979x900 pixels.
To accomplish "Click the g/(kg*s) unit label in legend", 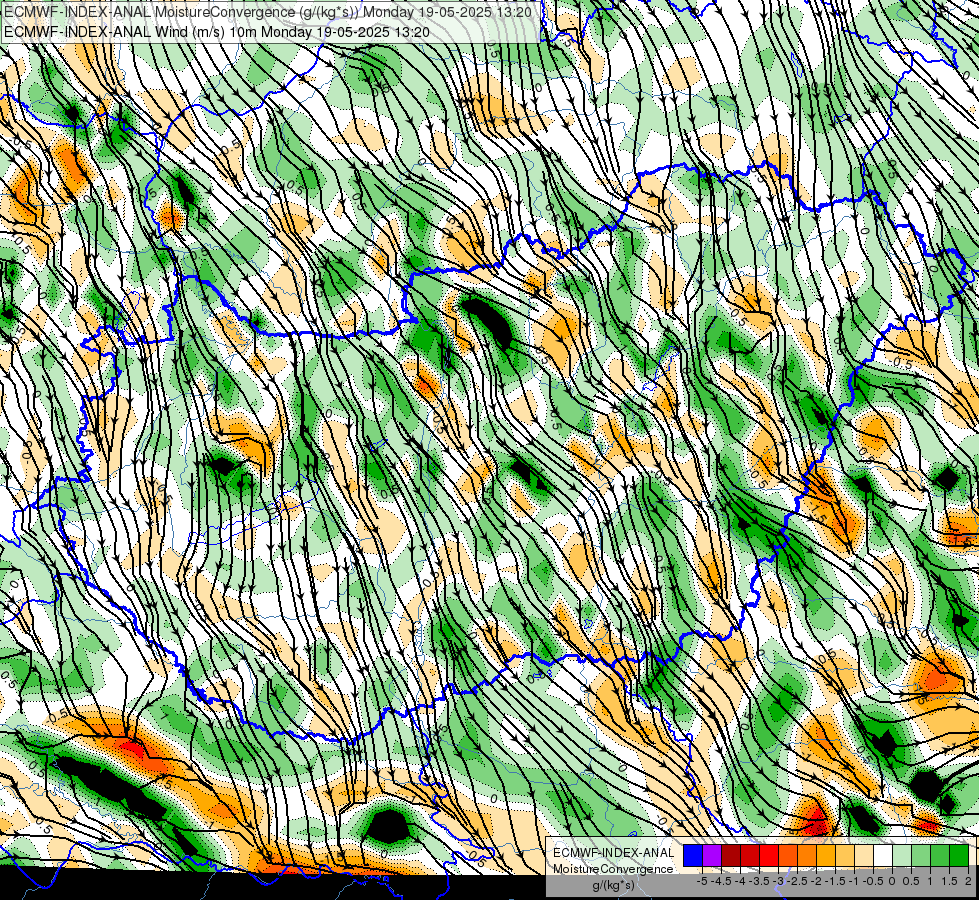I will pyautogui.click(x=614, y=885).
